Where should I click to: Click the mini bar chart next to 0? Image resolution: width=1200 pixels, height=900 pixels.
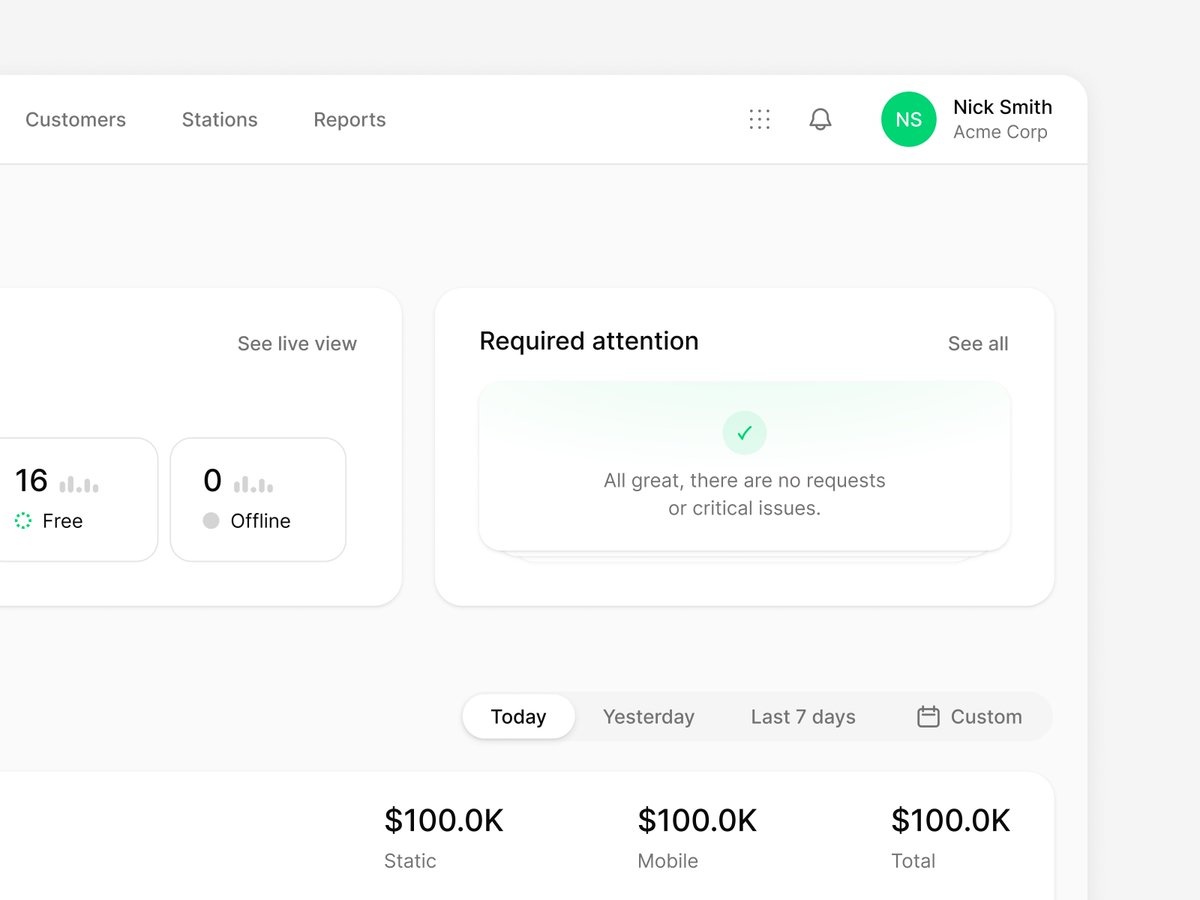(x=253, y=484)
